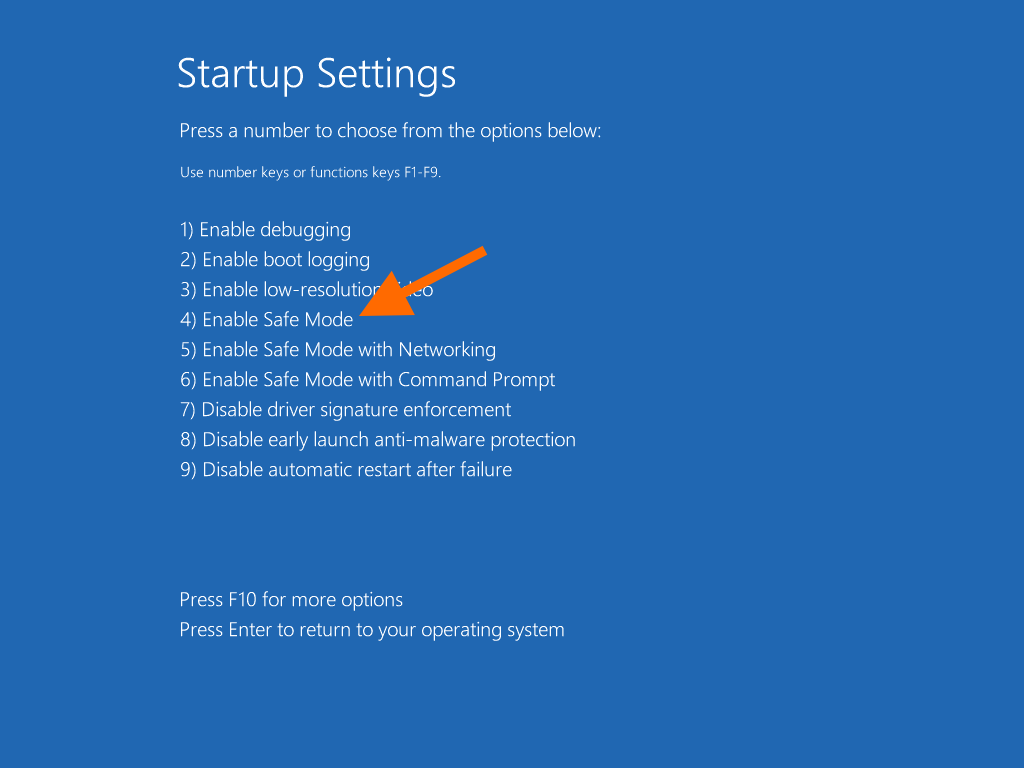Click the 'more options' text
Viewport: 1024px width, 768px height.
[347, 600]
